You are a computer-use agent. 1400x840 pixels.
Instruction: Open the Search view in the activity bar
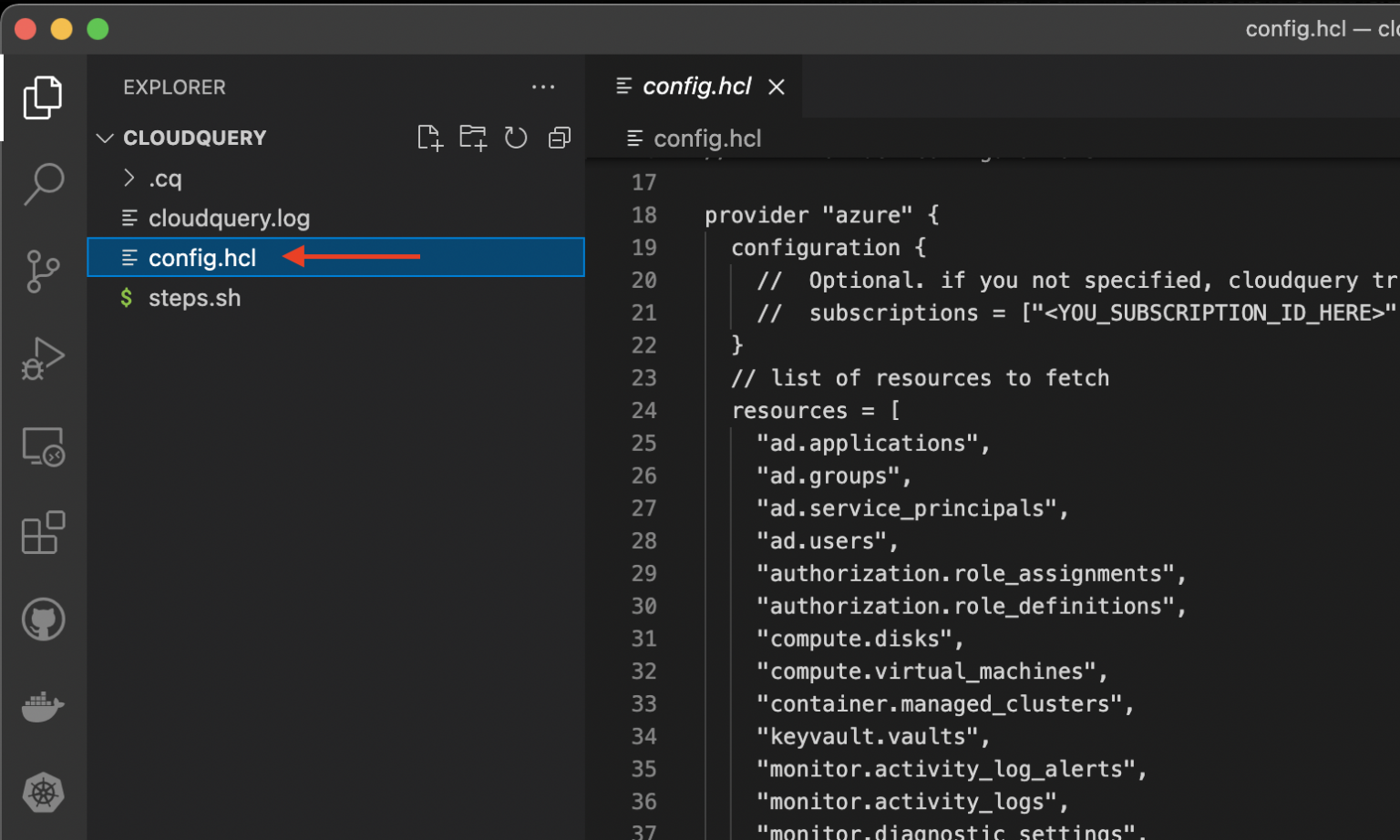(43, 183)
